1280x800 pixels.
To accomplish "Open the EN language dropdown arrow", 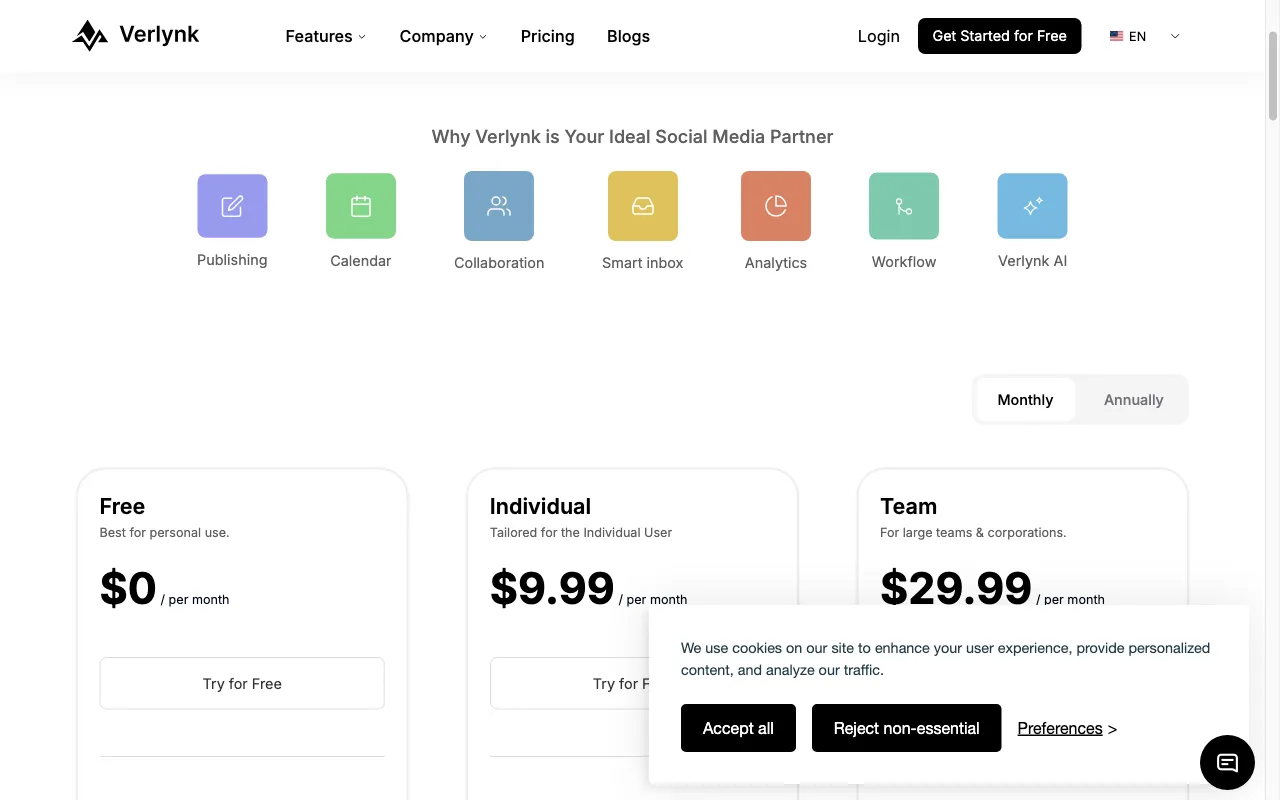I will click(1175, 36).
